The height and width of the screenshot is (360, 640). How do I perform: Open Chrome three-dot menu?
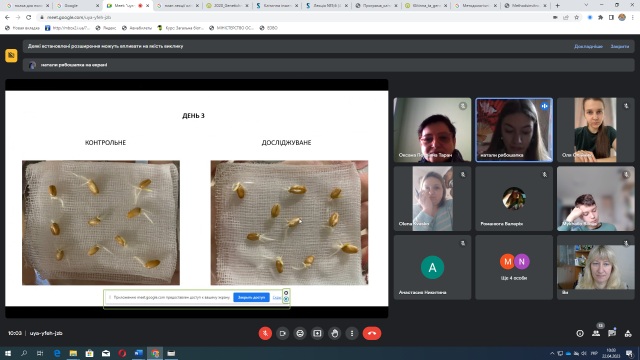633,18
